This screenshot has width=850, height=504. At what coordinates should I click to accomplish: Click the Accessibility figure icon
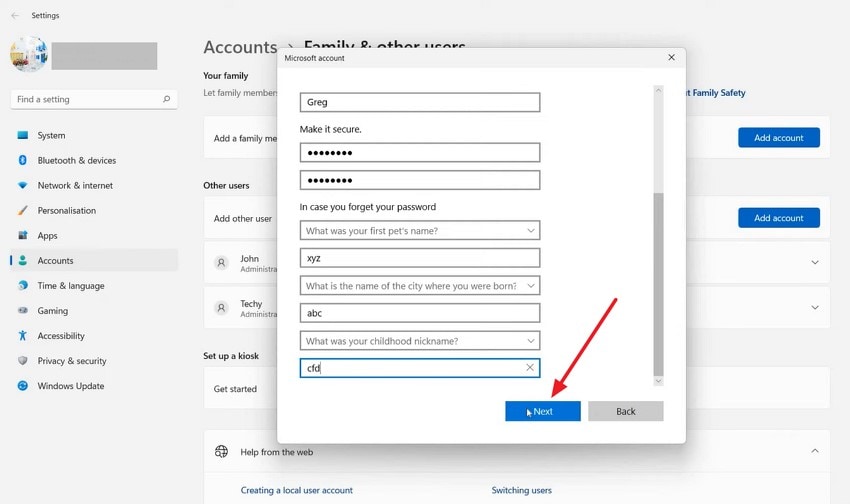[22, 335]
